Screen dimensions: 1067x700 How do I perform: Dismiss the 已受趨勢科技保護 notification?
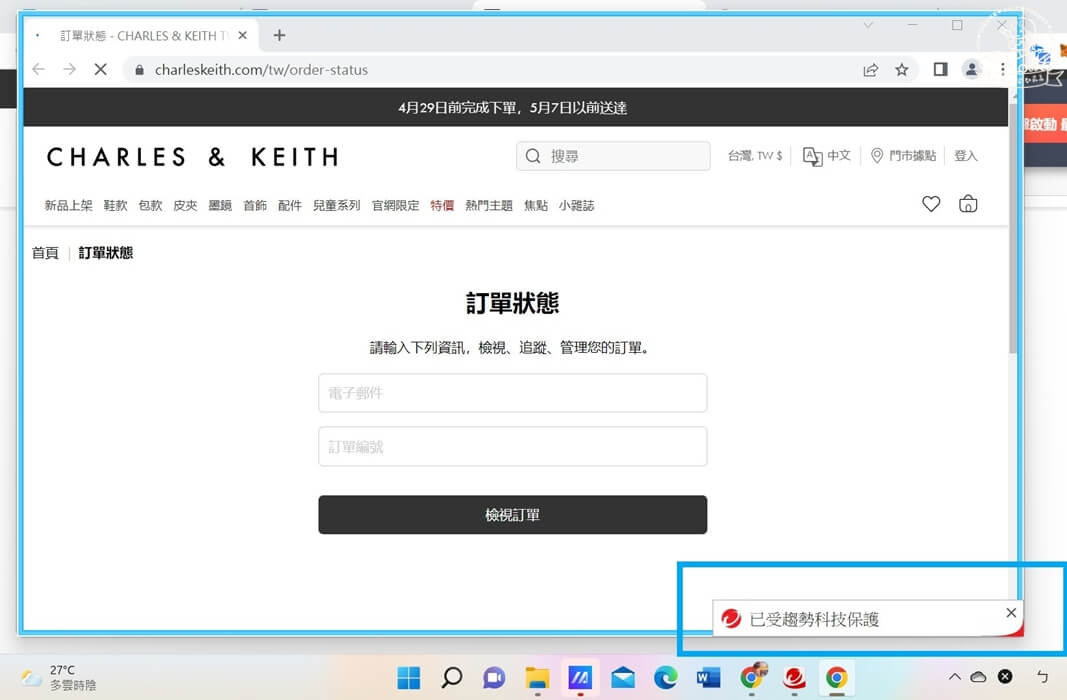1011,613
